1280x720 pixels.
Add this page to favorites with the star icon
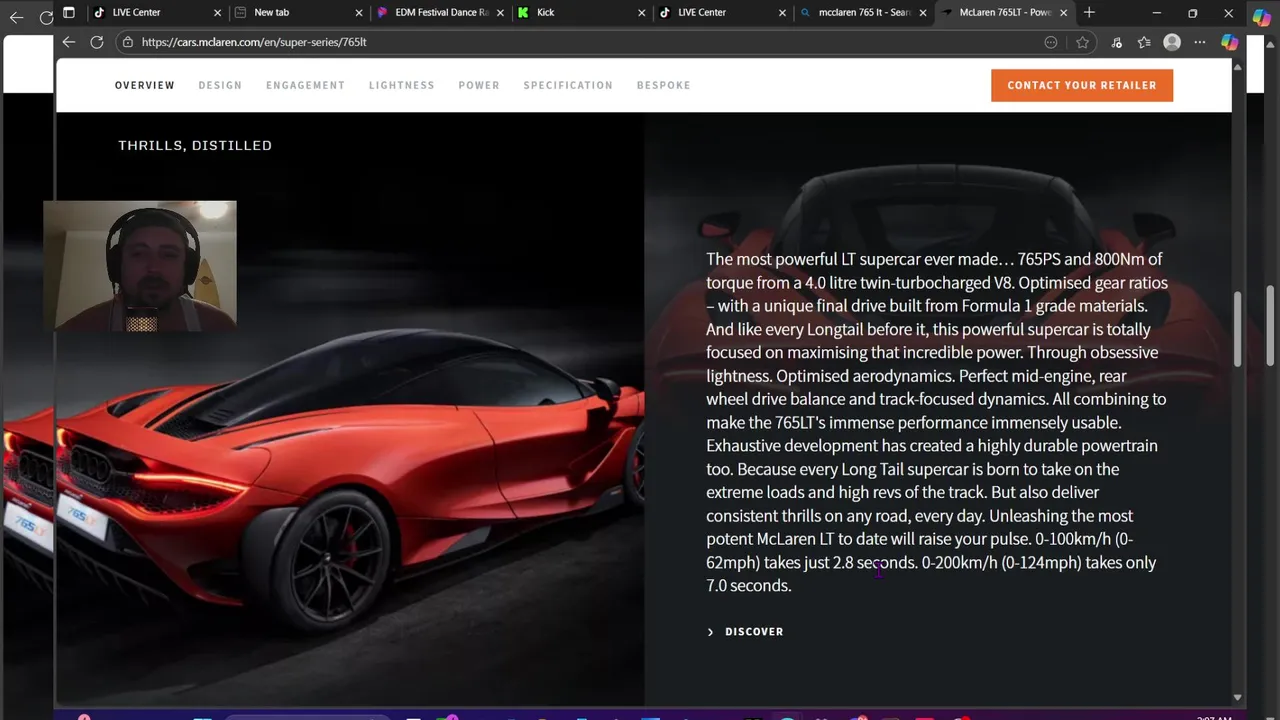pos(1082,42)
